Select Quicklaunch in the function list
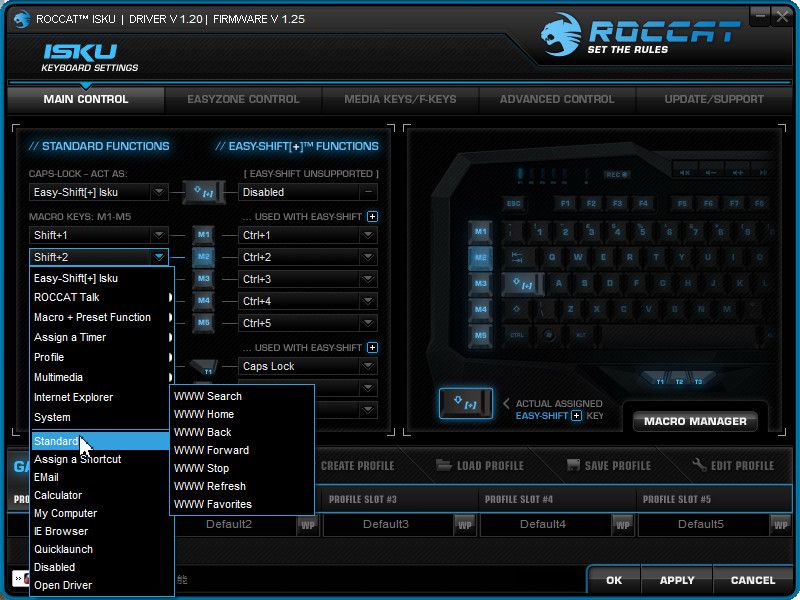Viewport: 800px width, 600px height. click(102, 549)
